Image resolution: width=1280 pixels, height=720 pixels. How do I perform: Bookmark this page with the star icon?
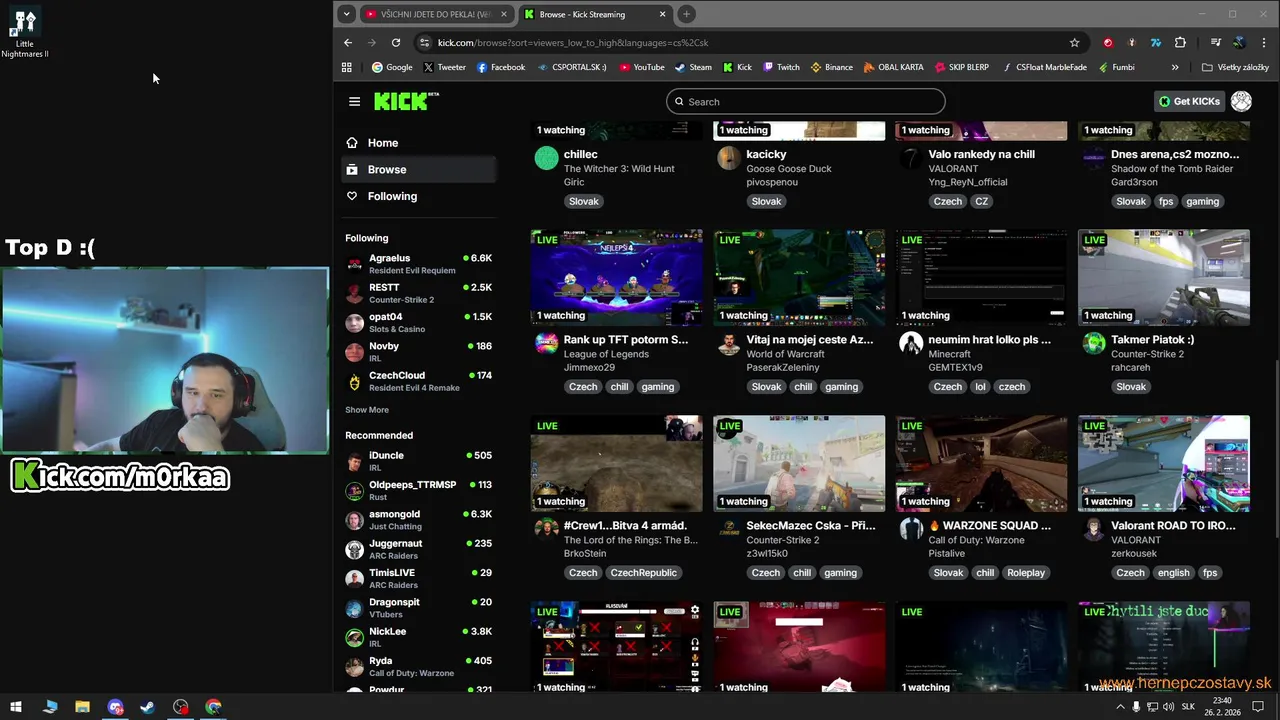[1074, 43]
